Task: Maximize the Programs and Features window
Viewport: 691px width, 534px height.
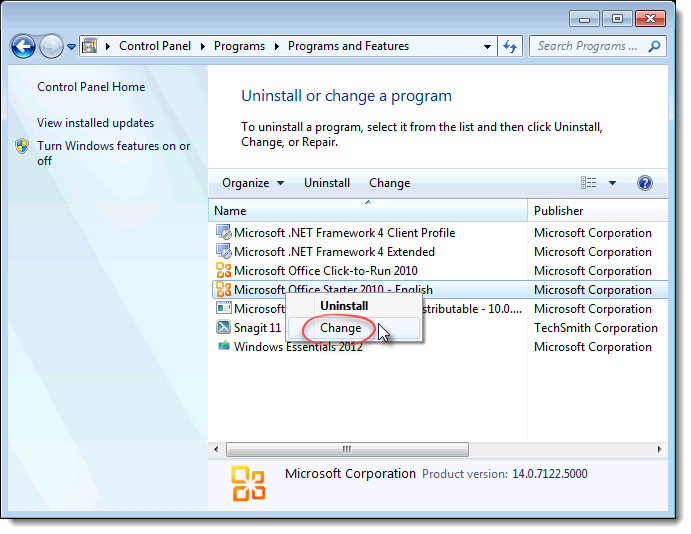Action: (x=617, y=19)
